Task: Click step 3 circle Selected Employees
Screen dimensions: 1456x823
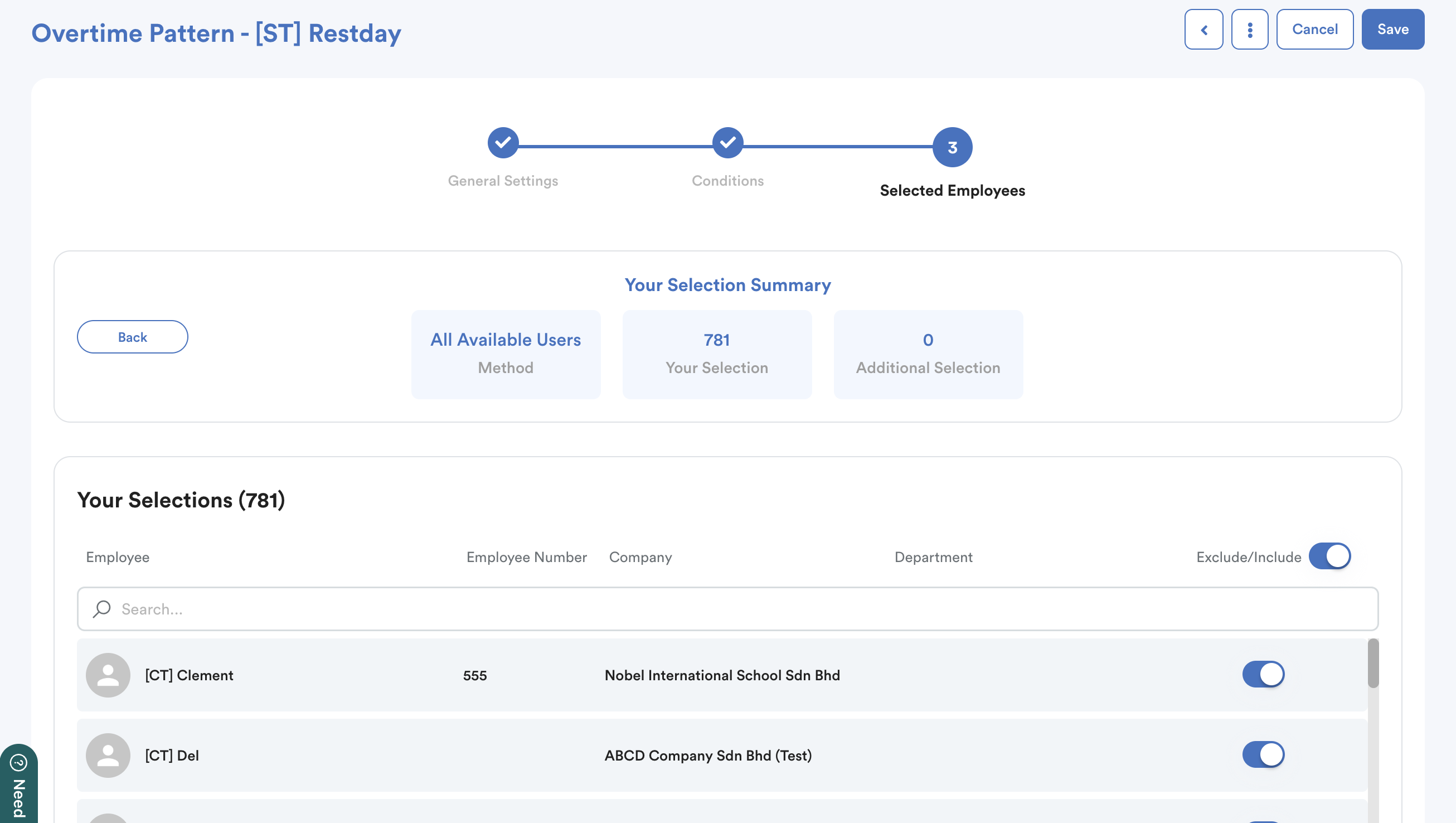Action: 952,148
